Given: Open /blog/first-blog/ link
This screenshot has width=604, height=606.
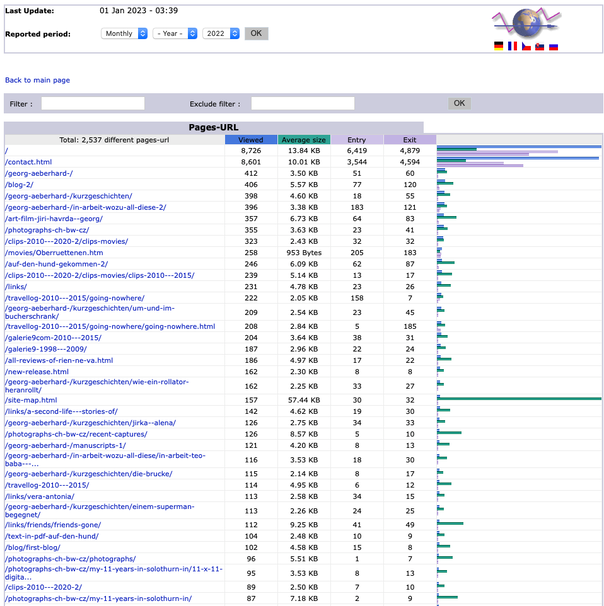Looking at the screenshot, I should click(32, 547).
